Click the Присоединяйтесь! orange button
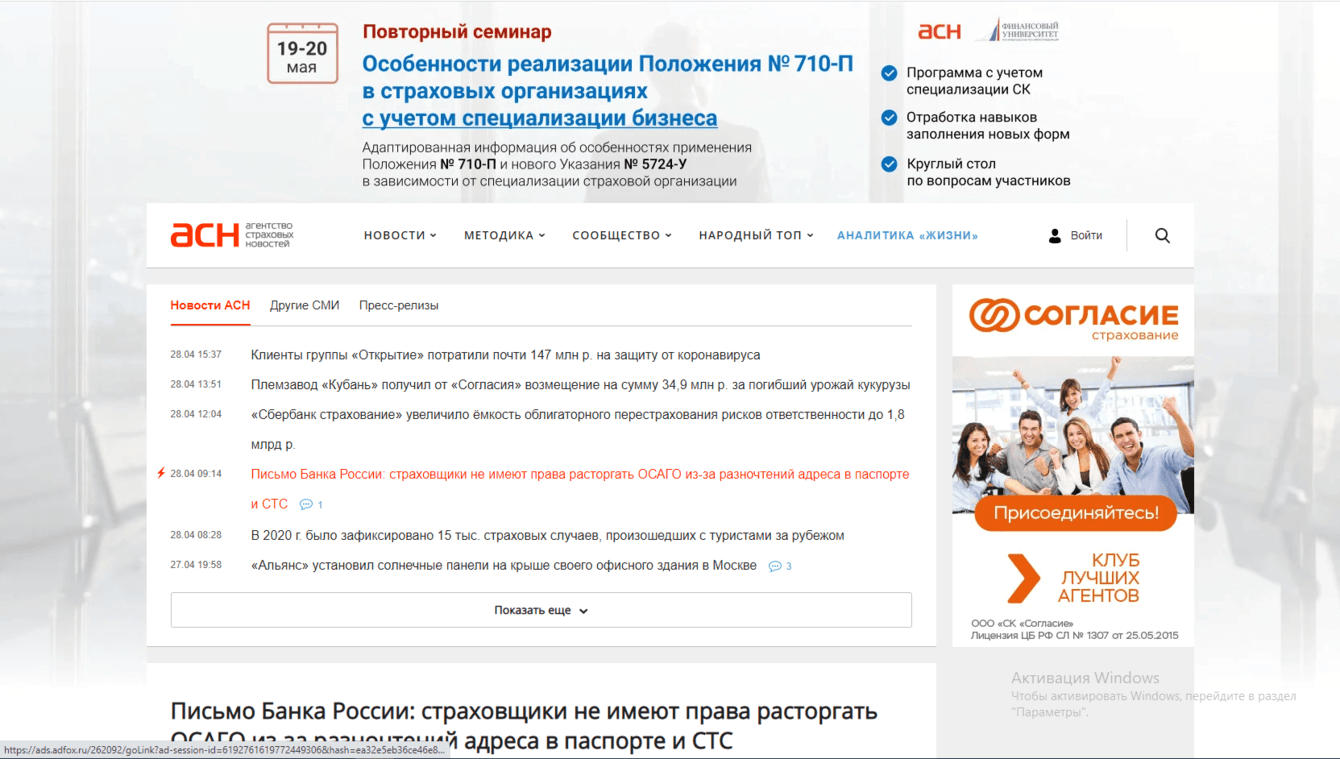The height and width of the screenshot is (759, 1340). point(1076,513)
